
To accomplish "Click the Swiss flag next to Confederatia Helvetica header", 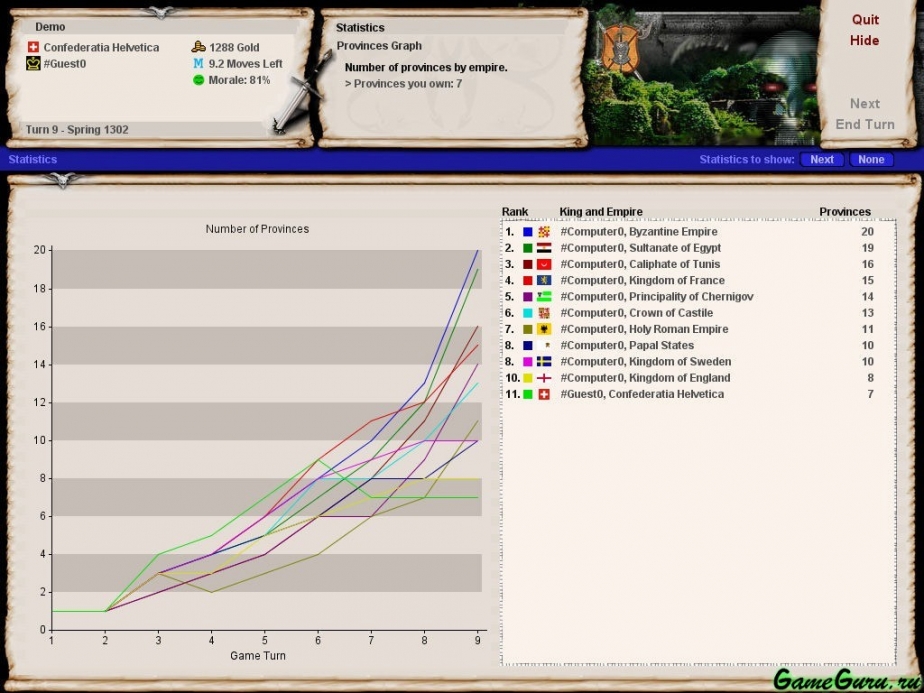I will 34,47.
